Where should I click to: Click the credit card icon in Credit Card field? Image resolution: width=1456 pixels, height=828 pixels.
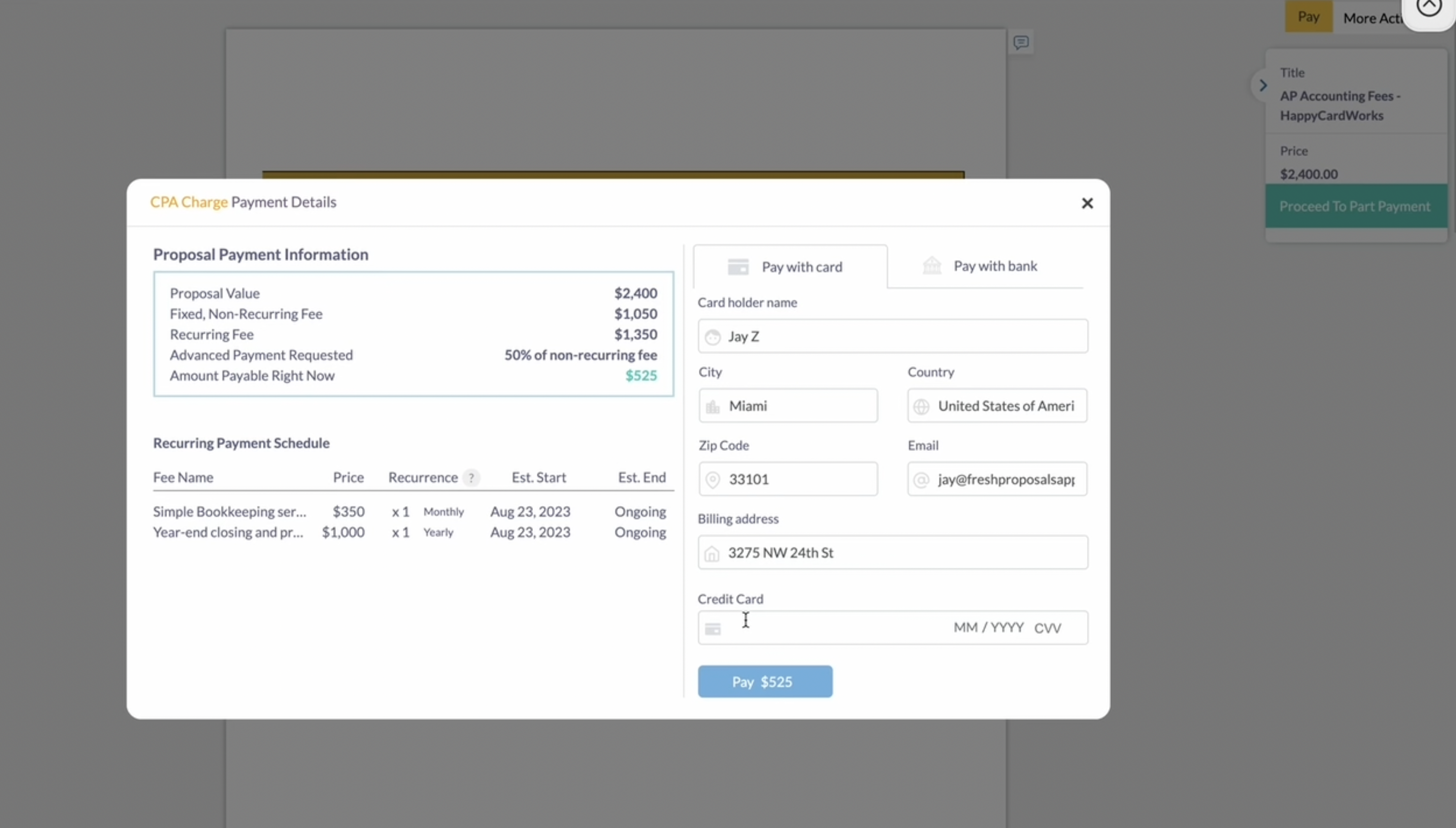coord(712,629)
